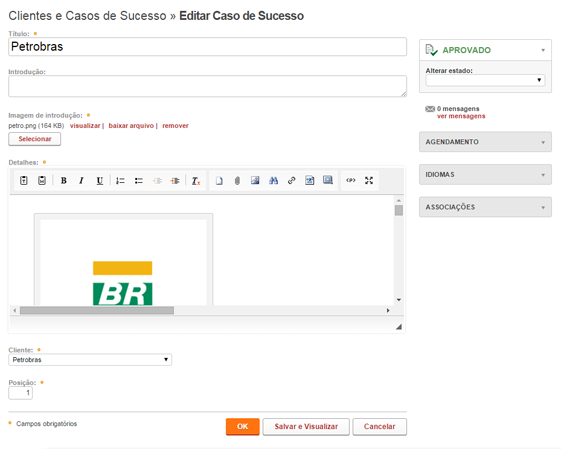Image resolution: width=561 pixels, height=449 pixels.
Task: Increase indent in editor
Action: 175,181
